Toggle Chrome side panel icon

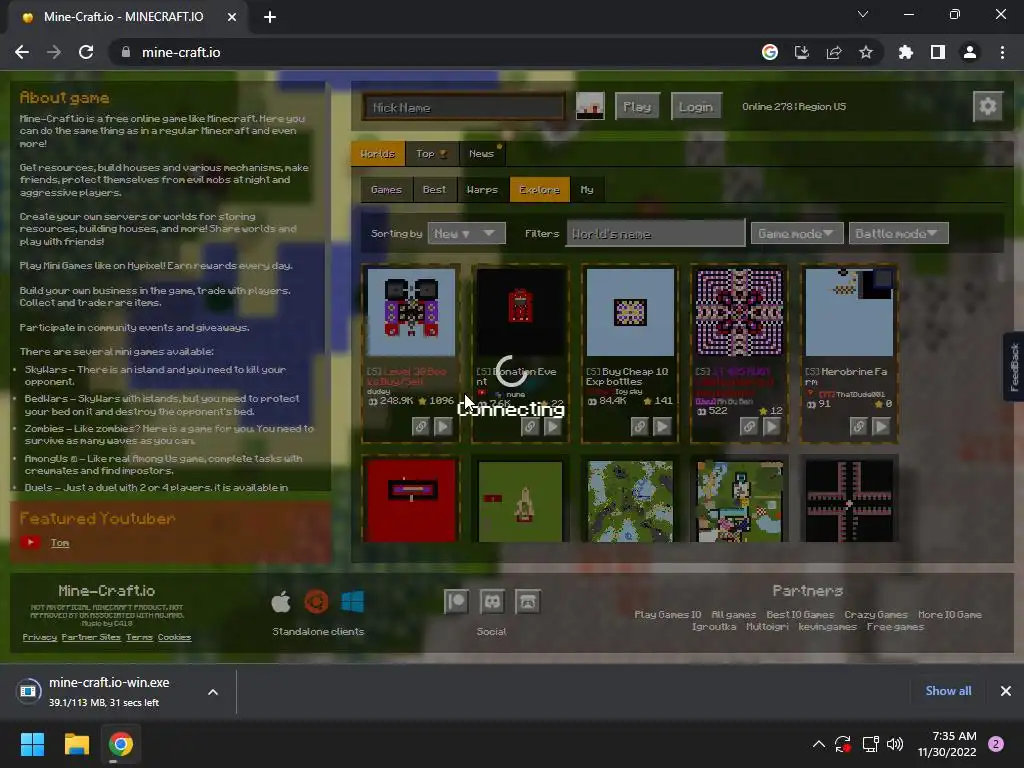pyautogui.click(x=938, y=52)
